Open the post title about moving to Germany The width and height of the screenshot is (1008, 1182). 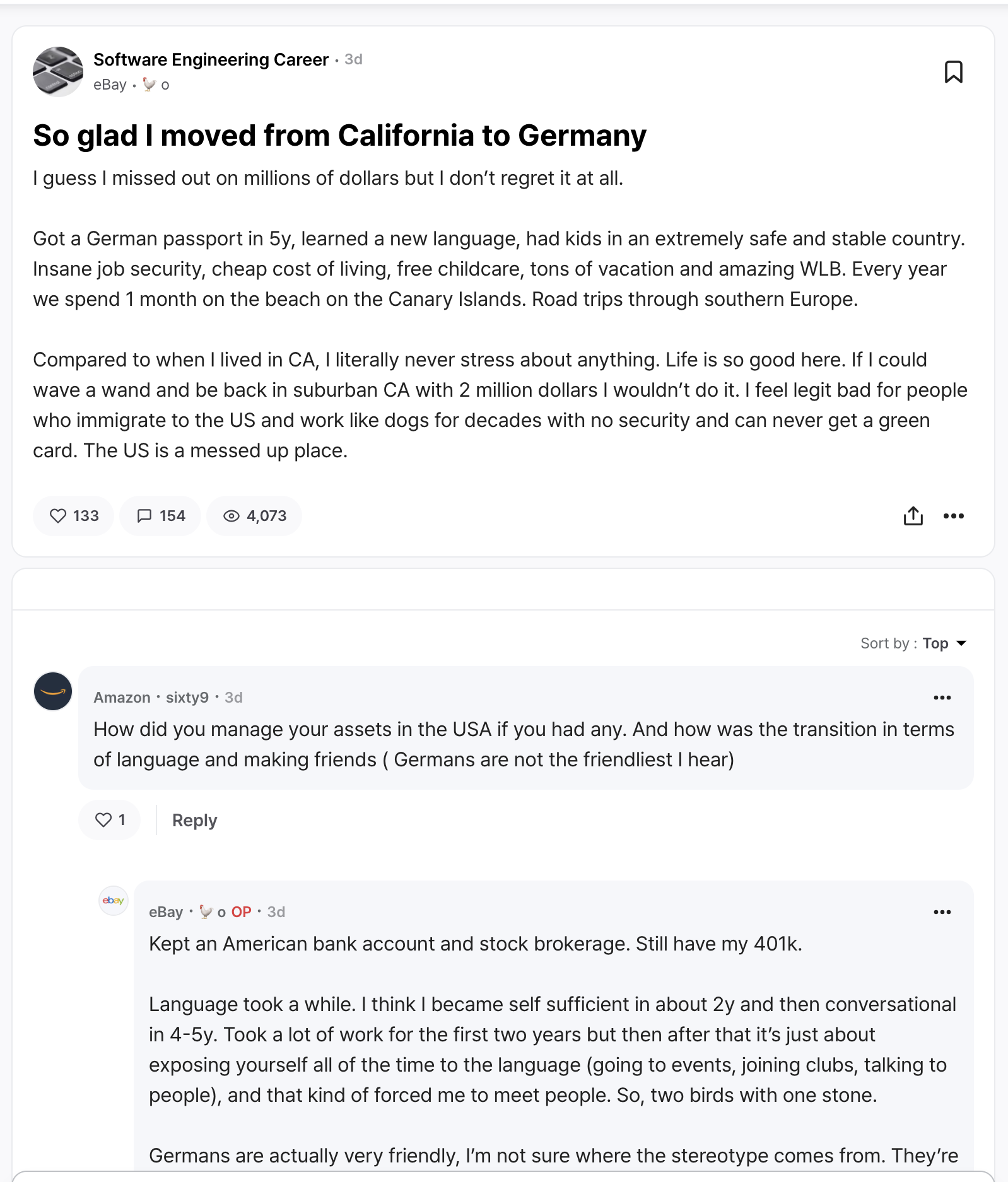pyautogui.click(x=339, y=136)
